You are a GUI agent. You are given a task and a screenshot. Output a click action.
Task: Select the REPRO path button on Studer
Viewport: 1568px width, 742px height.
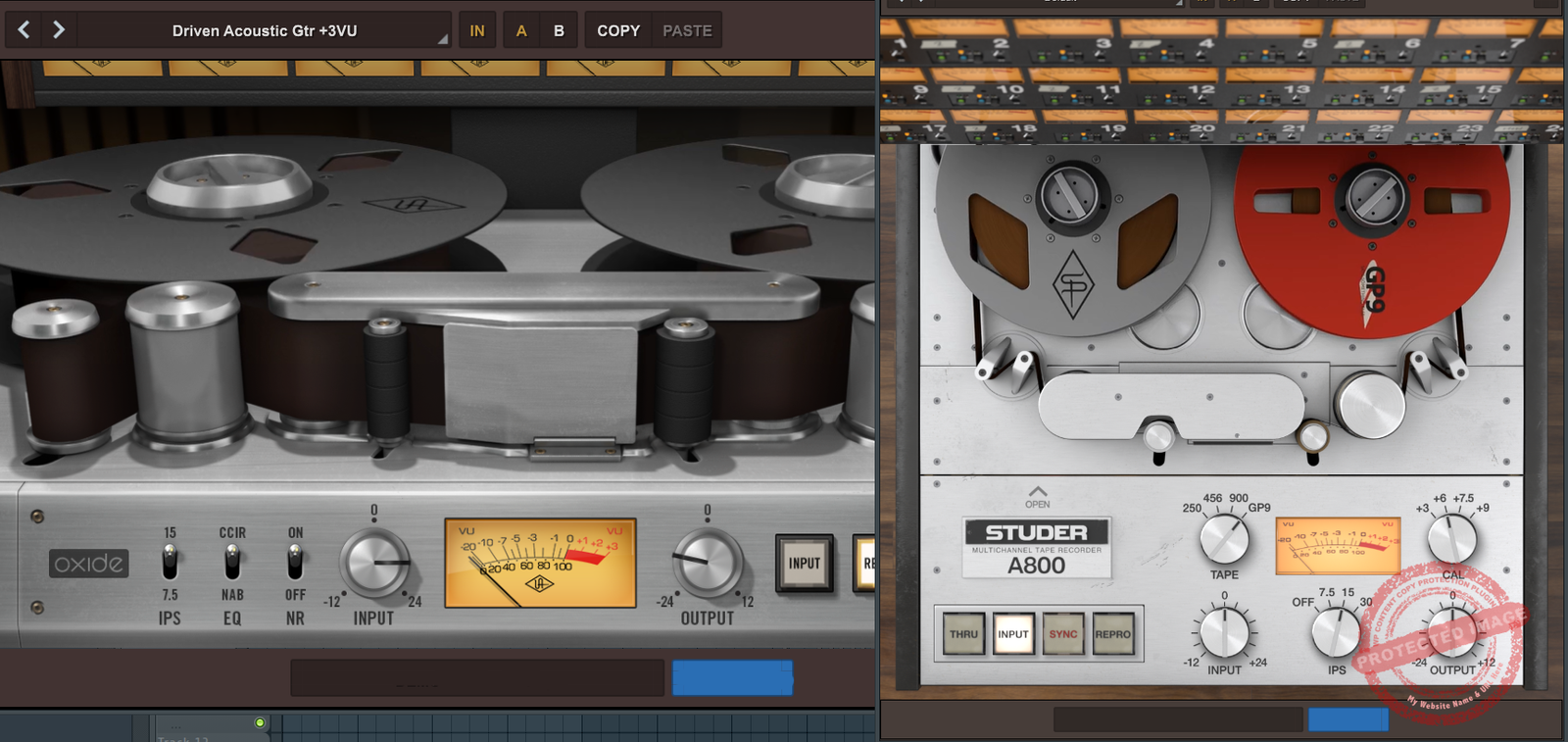coord(1113,634)
